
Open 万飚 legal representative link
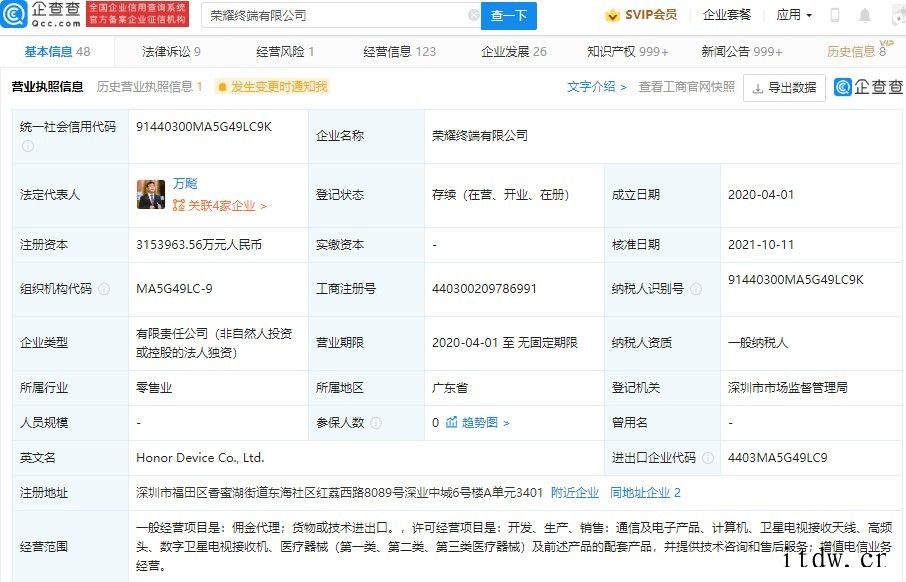point(185,183)
